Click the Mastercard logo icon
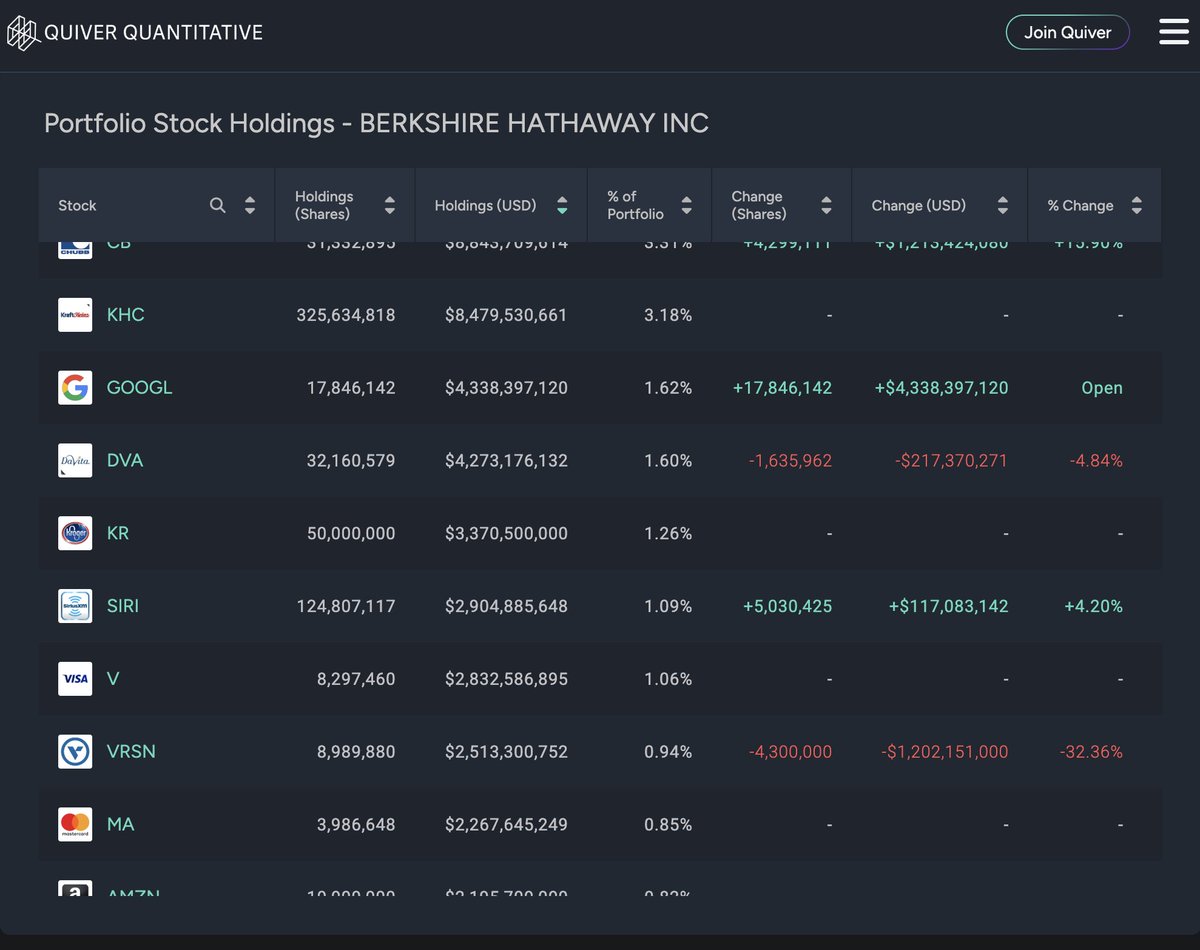Image resolution: width=1200 pixels, height=950 pixels. (75, 825)
